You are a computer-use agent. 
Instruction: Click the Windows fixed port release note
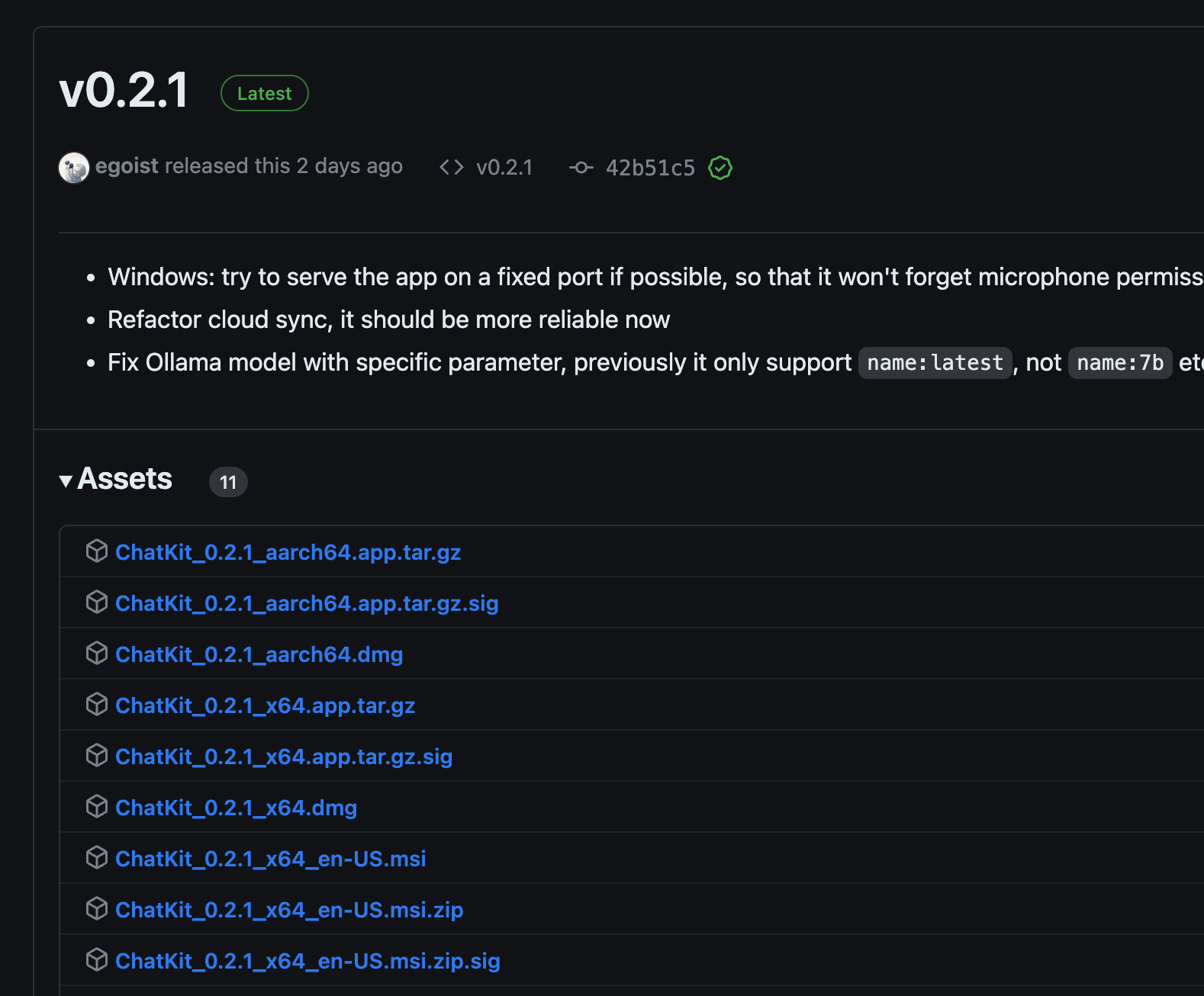[x=655, y=277]
